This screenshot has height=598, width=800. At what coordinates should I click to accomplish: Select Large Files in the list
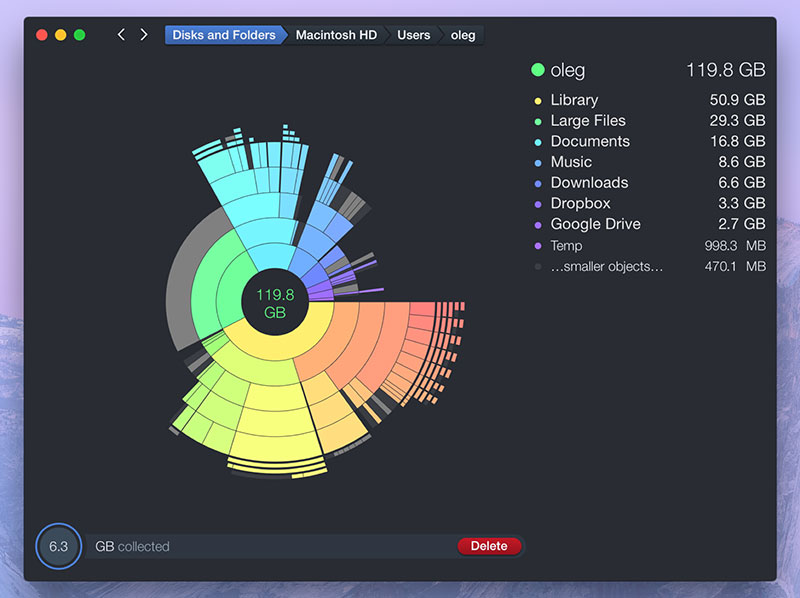point(588,121)
